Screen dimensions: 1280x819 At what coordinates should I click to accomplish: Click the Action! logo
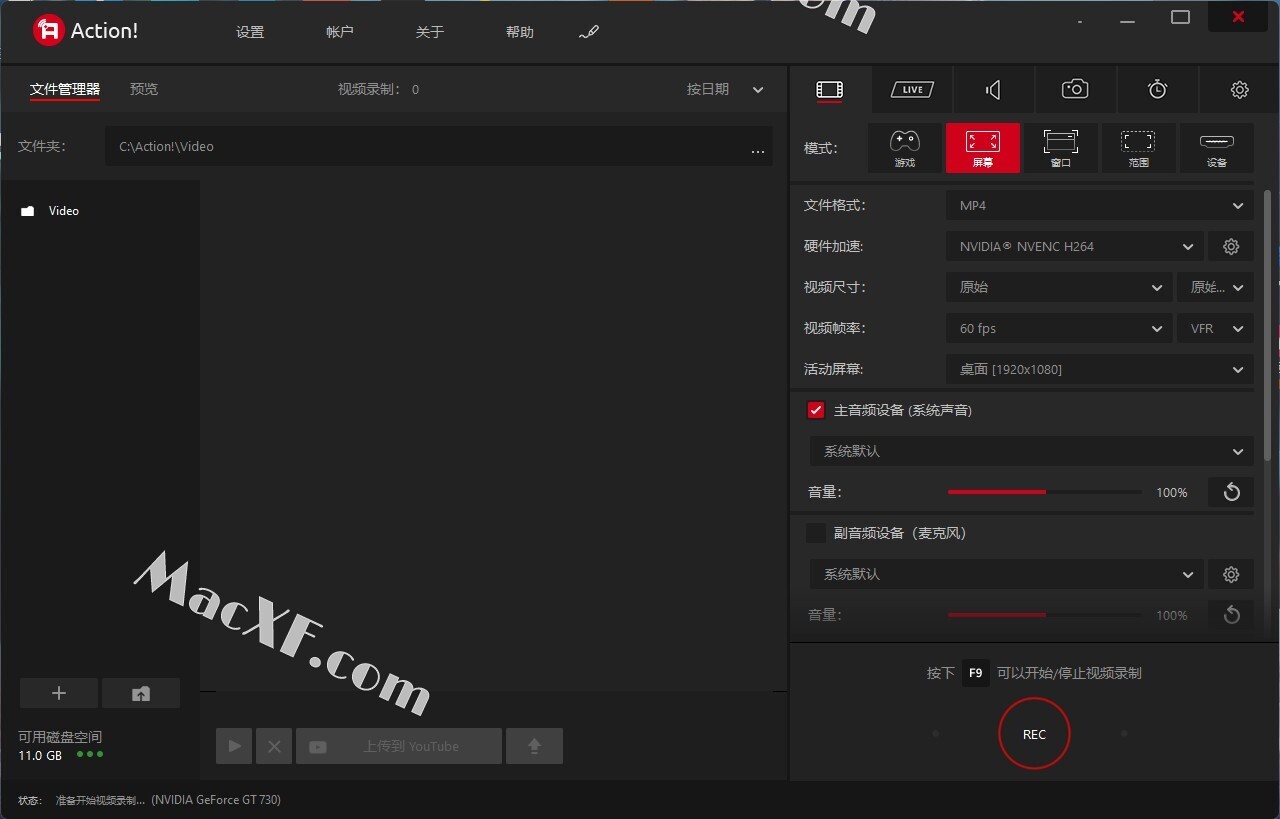coord(85,31)
